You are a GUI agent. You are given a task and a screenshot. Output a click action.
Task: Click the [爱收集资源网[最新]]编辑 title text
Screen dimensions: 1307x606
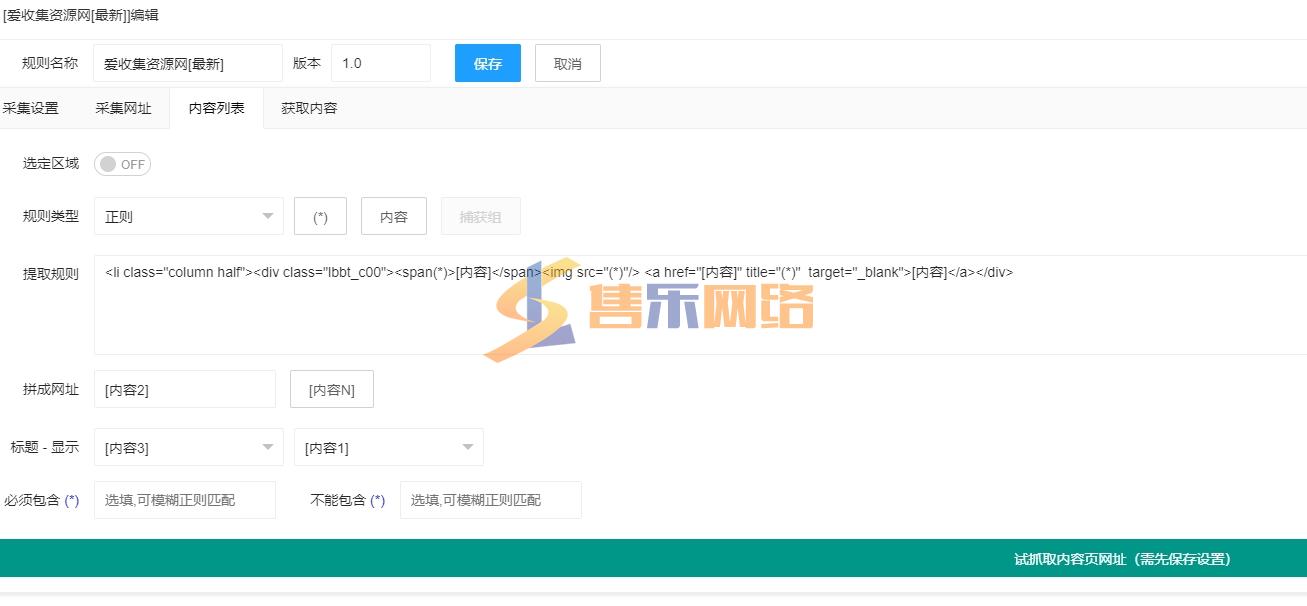pyautogui.click(x=81, y=15)
